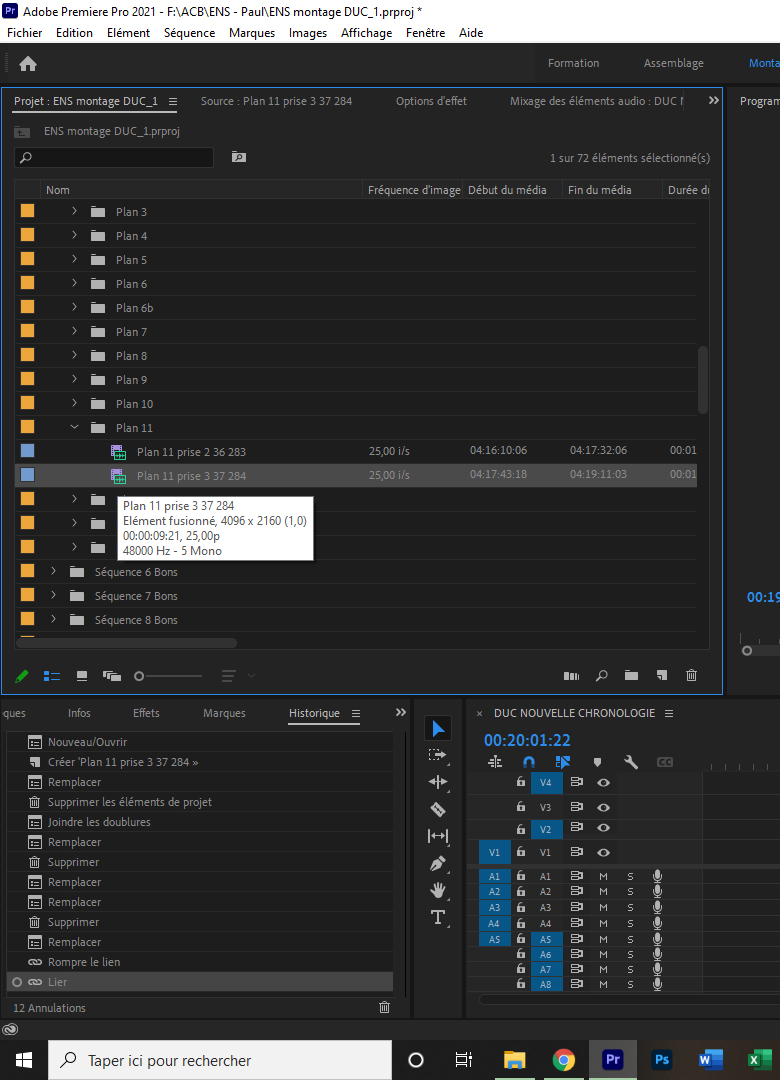Collapse the Plan 11 bin
This screenshot has height=1080, width=780.
[x=74, y=427]
